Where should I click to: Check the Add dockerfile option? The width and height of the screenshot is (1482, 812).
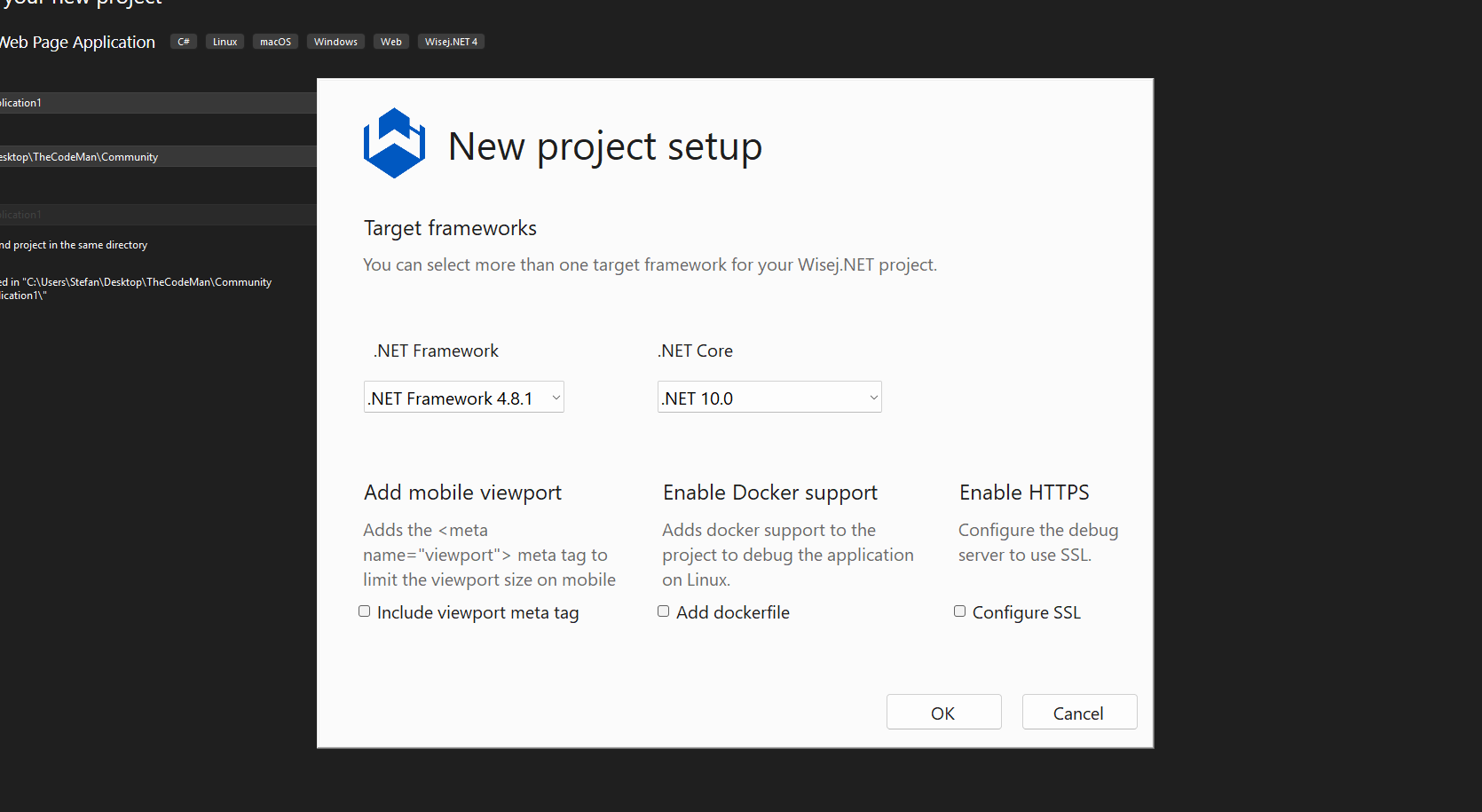click(x=664, y=611)
